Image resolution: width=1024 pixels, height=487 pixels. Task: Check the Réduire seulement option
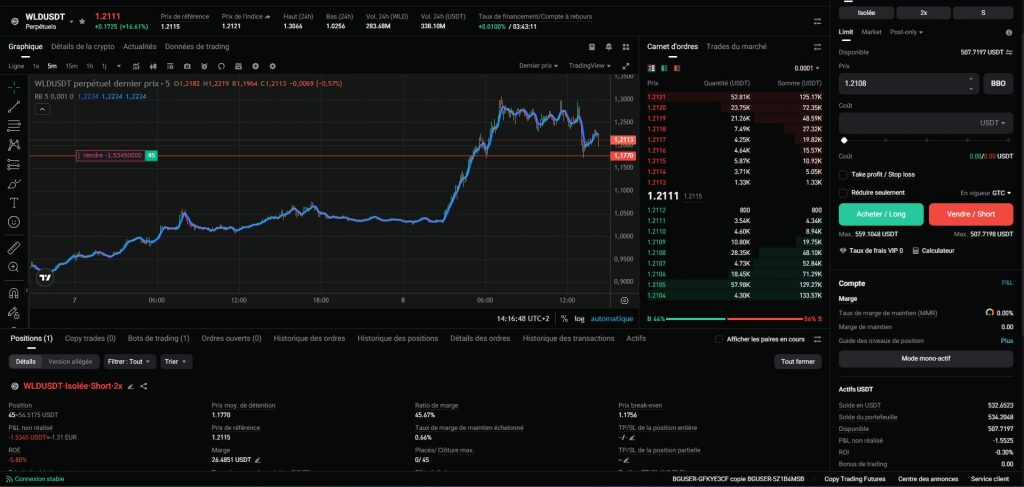844,192
